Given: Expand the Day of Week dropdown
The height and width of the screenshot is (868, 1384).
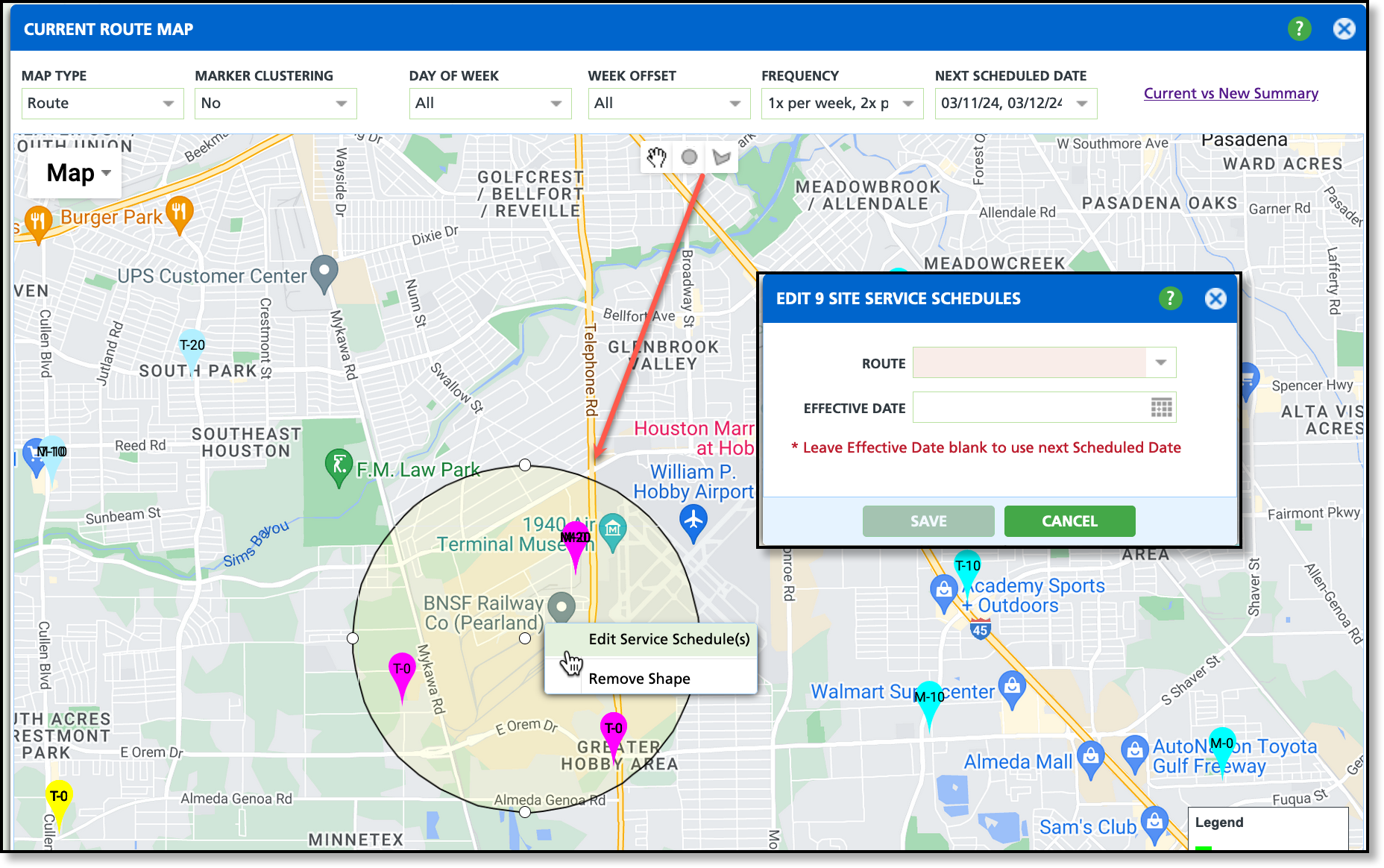Looking at the screenshot, I should click(x=491, y=104).
